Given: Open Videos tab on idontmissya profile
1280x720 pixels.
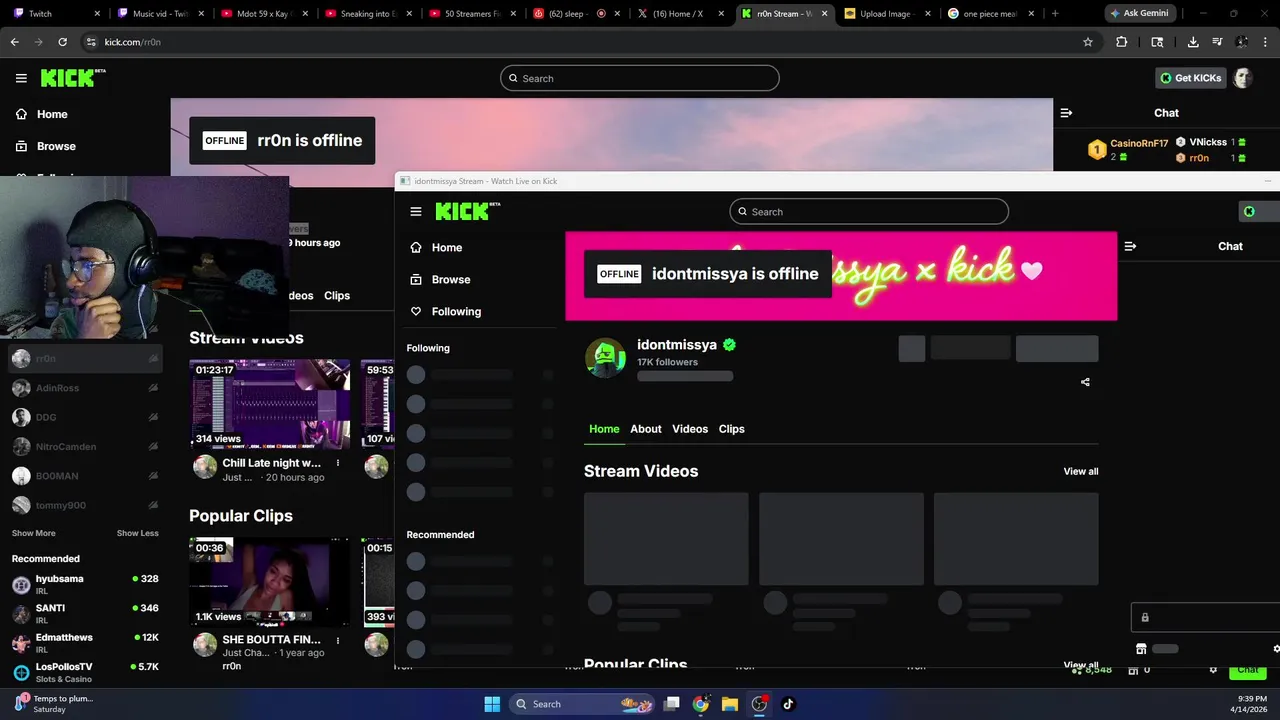Looking at the screenshot, I should (690, 429).
